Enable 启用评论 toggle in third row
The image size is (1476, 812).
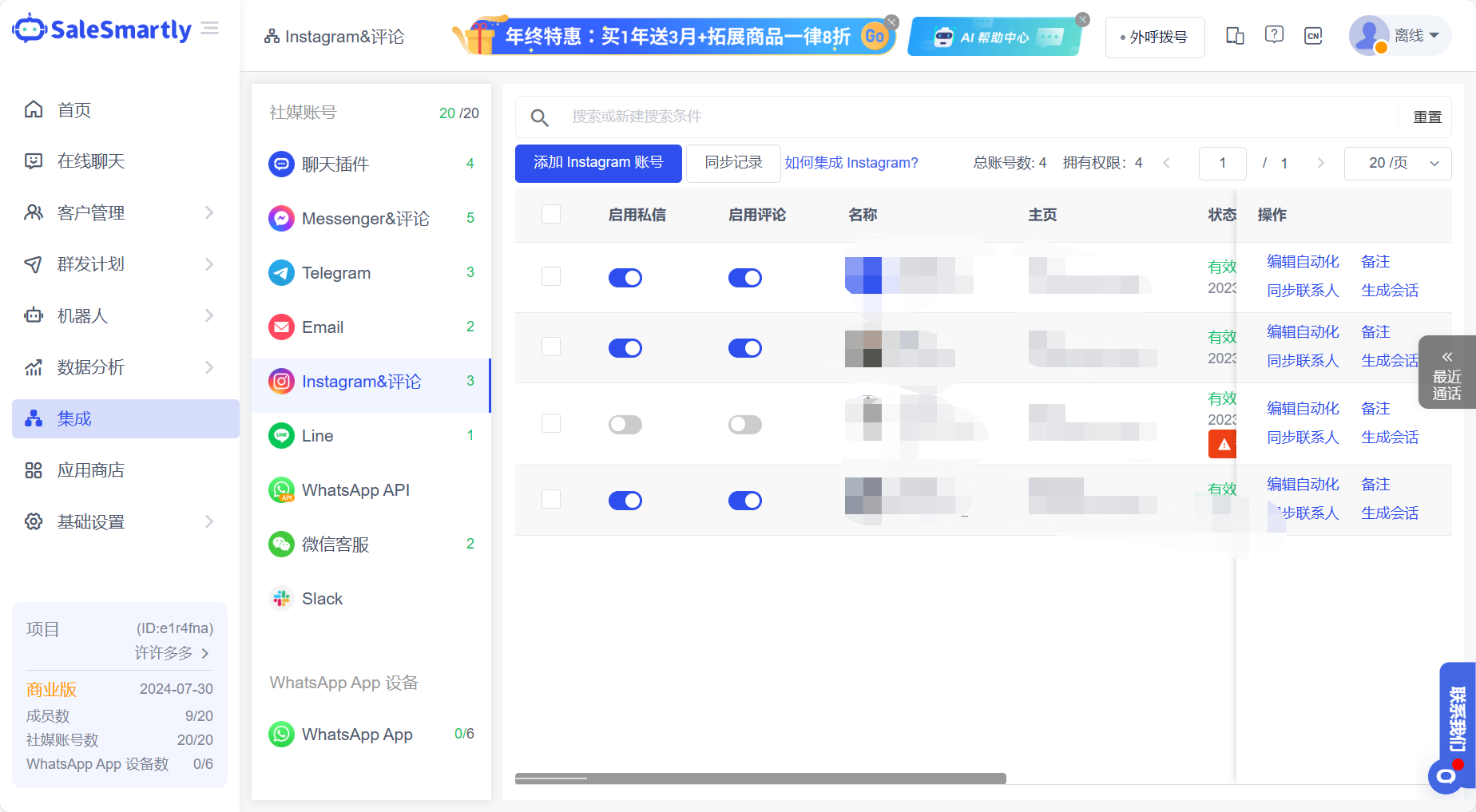[745, 425]
